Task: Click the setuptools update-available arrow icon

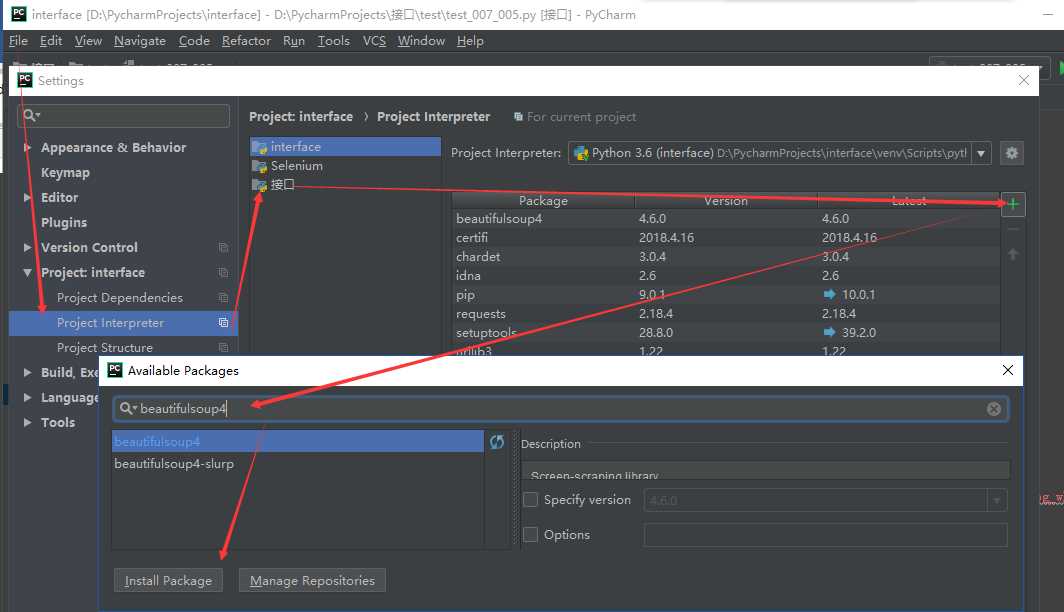Action: click(829, 332)
